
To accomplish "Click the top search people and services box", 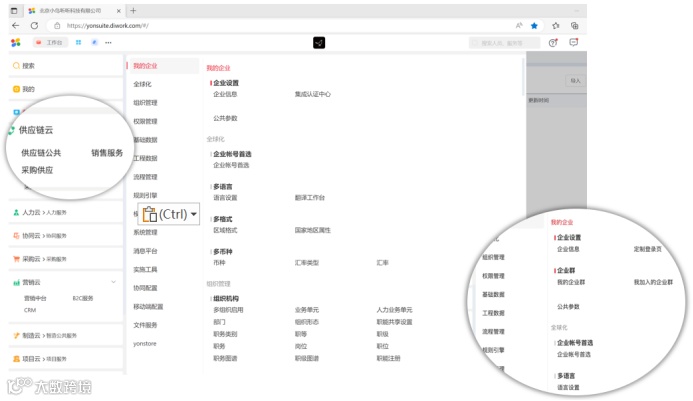I will pos(504,43).
